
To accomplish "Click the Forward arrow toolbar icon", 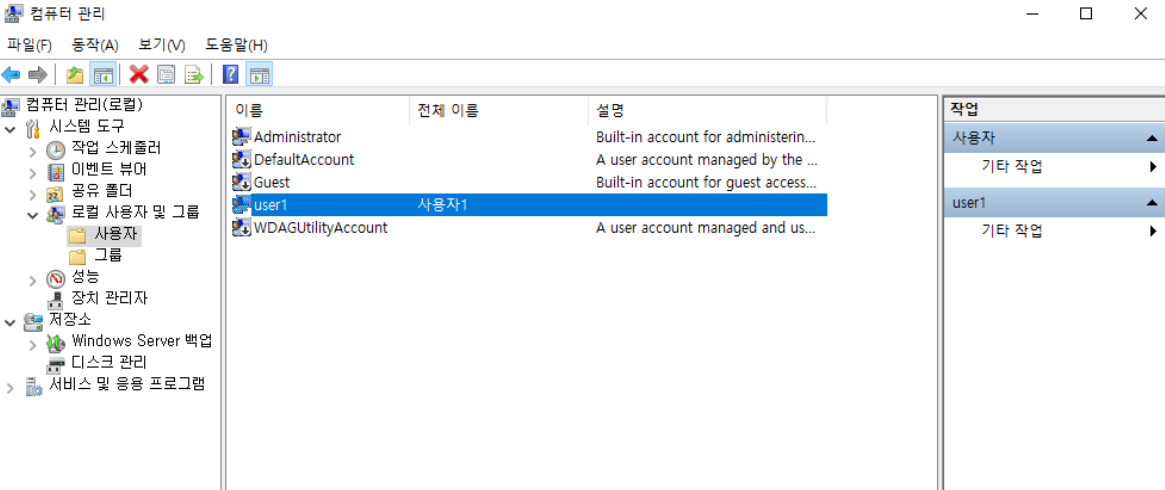I will click(37, 74).
